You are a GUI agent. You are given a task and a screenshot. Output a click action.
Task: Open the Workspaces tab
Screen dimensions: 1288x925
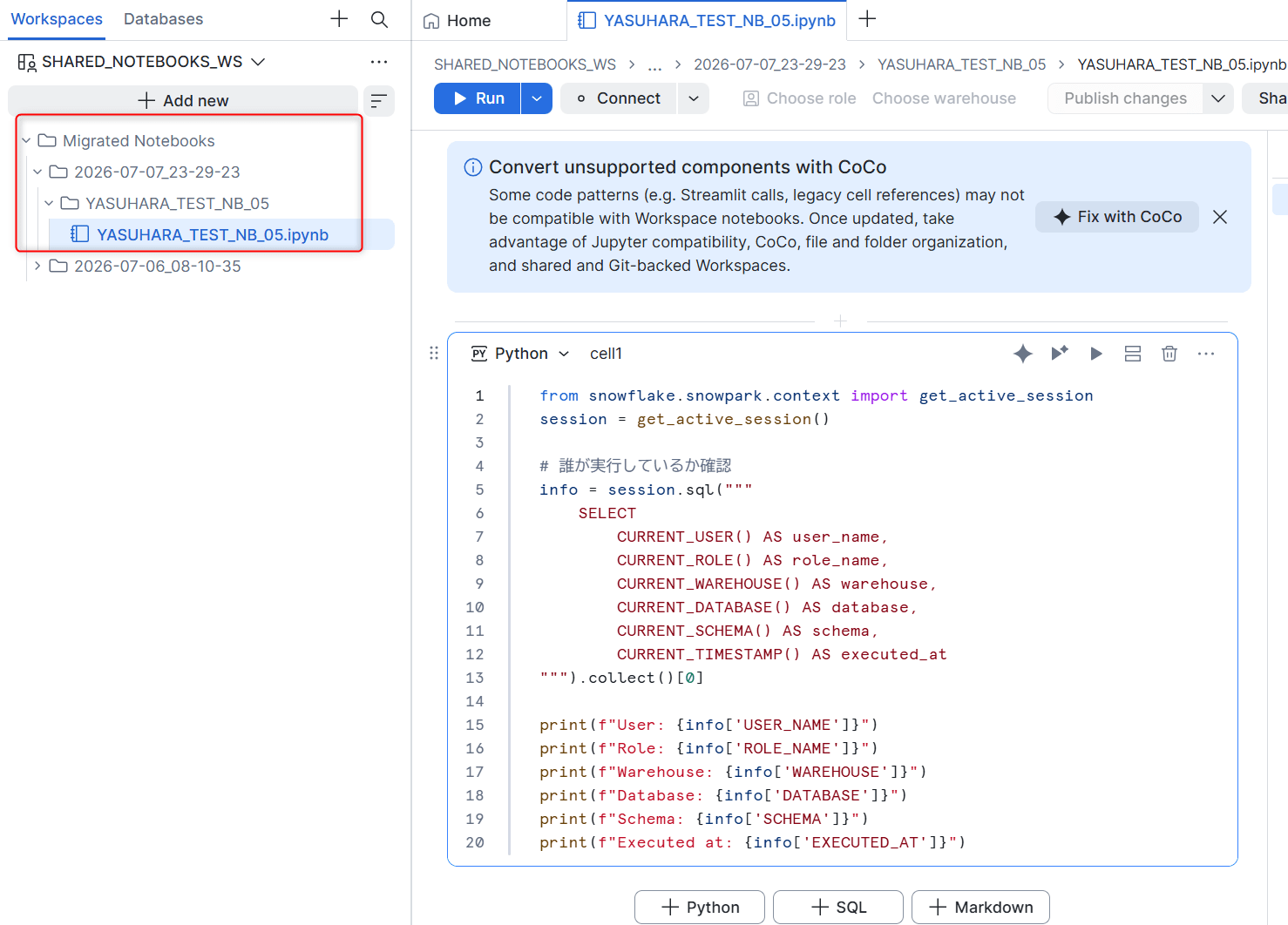click(x=57, y=19)
